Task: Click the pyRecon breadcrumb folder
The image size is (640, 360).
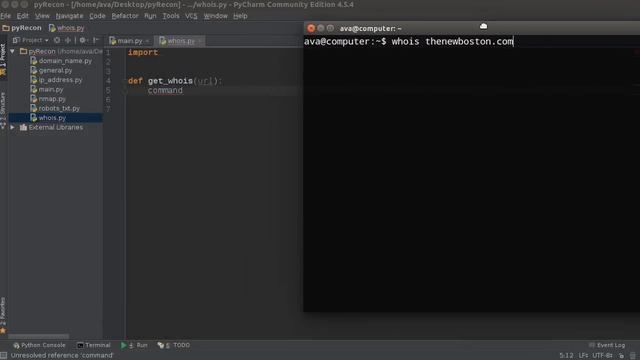Action: pyautogui.click(x=22, y=28)
